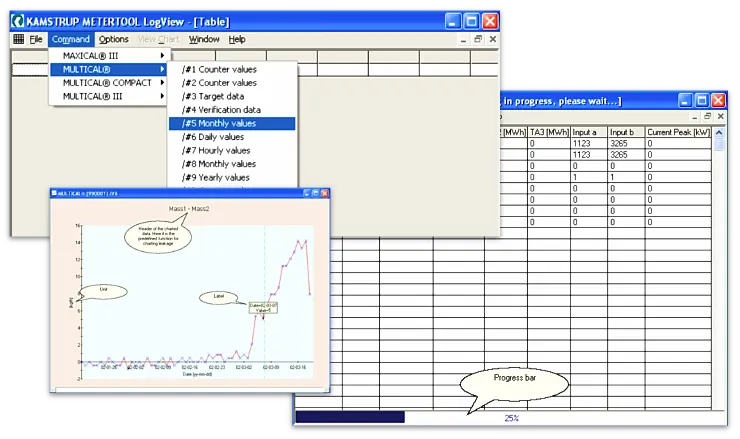Select /#6 Daily values
Screen dimensions: 740x439
232,137
